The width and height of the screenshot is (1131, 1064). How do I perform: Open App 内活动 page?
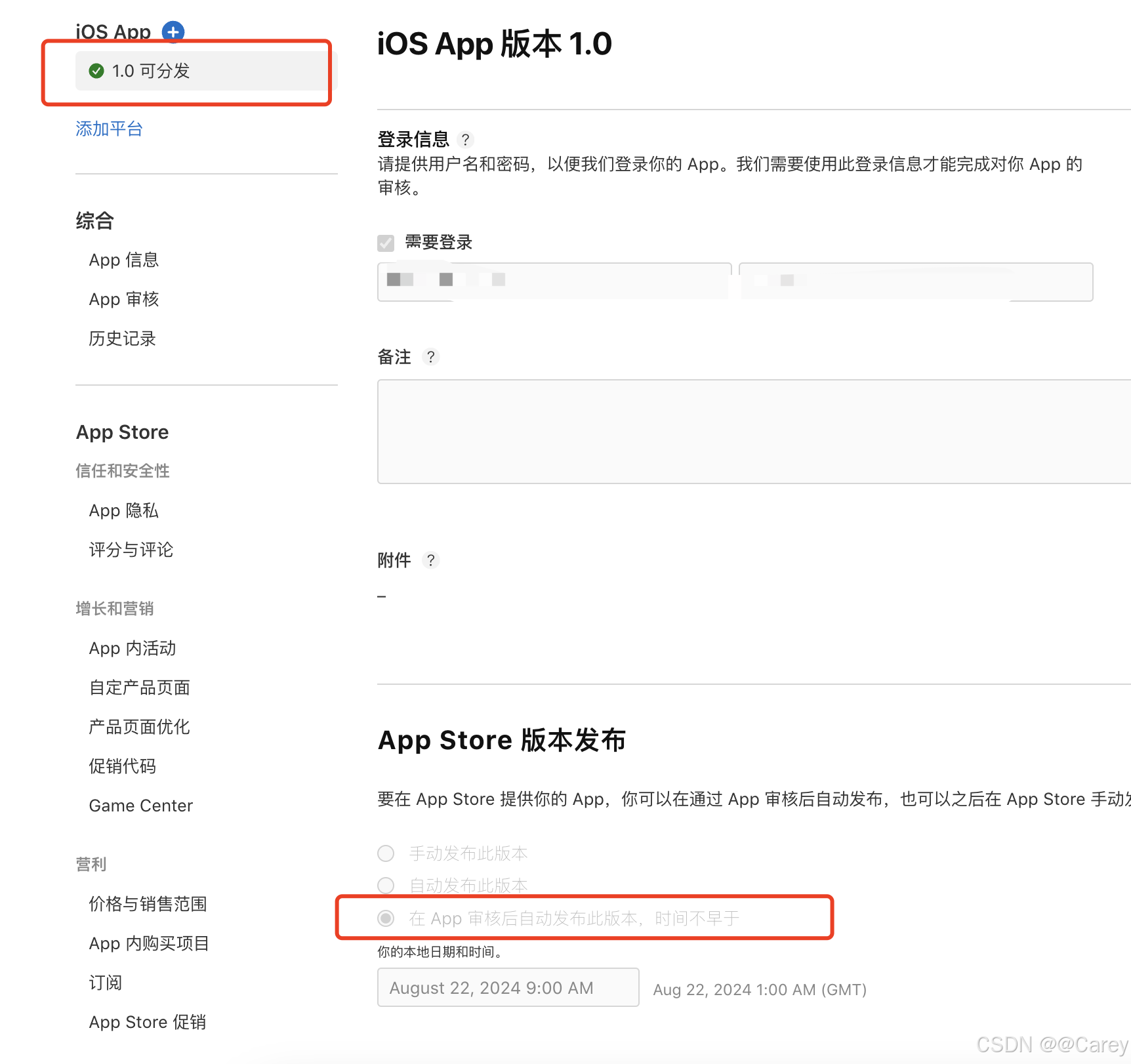[133, 649]
